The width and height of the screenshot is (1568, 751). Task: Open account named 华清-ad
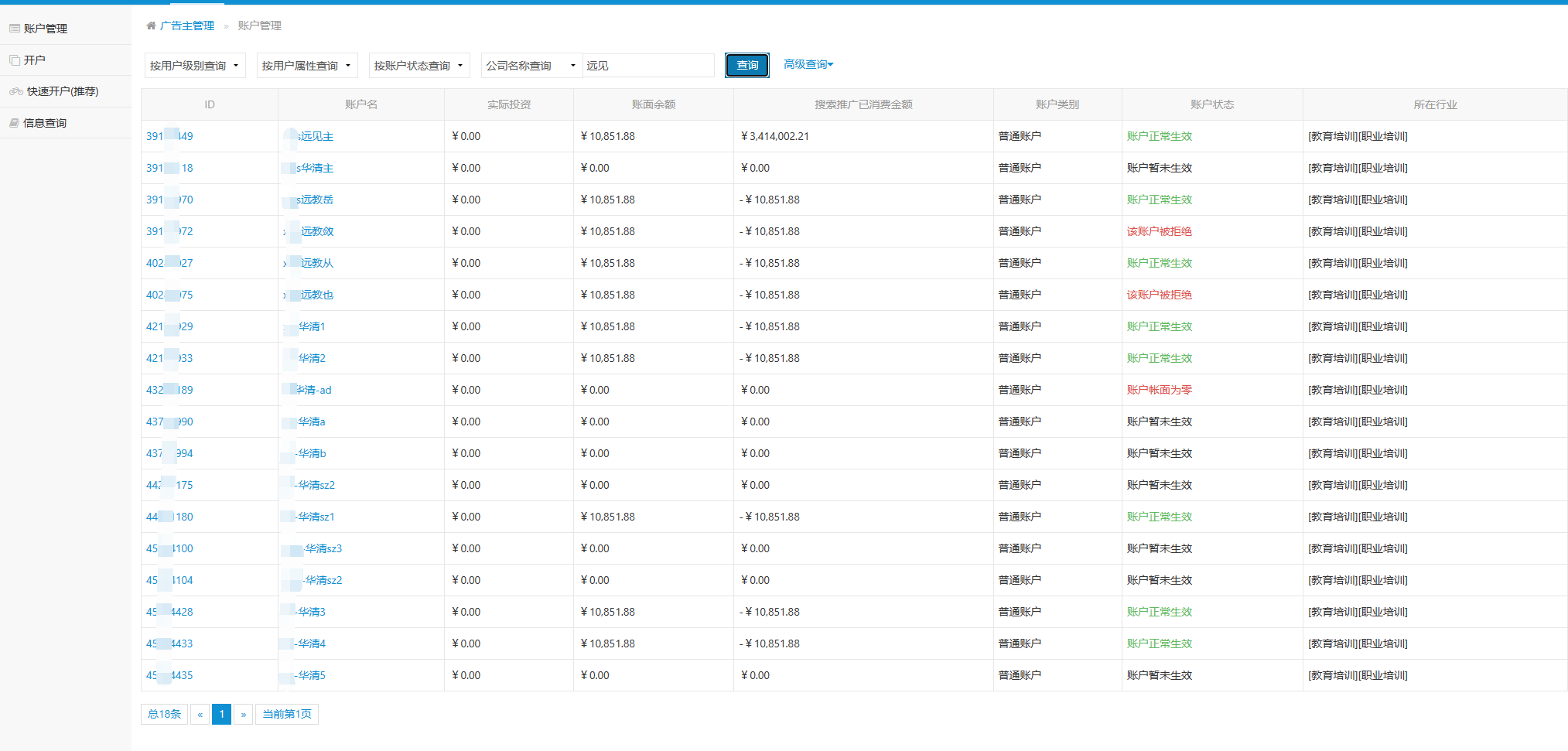tap(314, 390)
